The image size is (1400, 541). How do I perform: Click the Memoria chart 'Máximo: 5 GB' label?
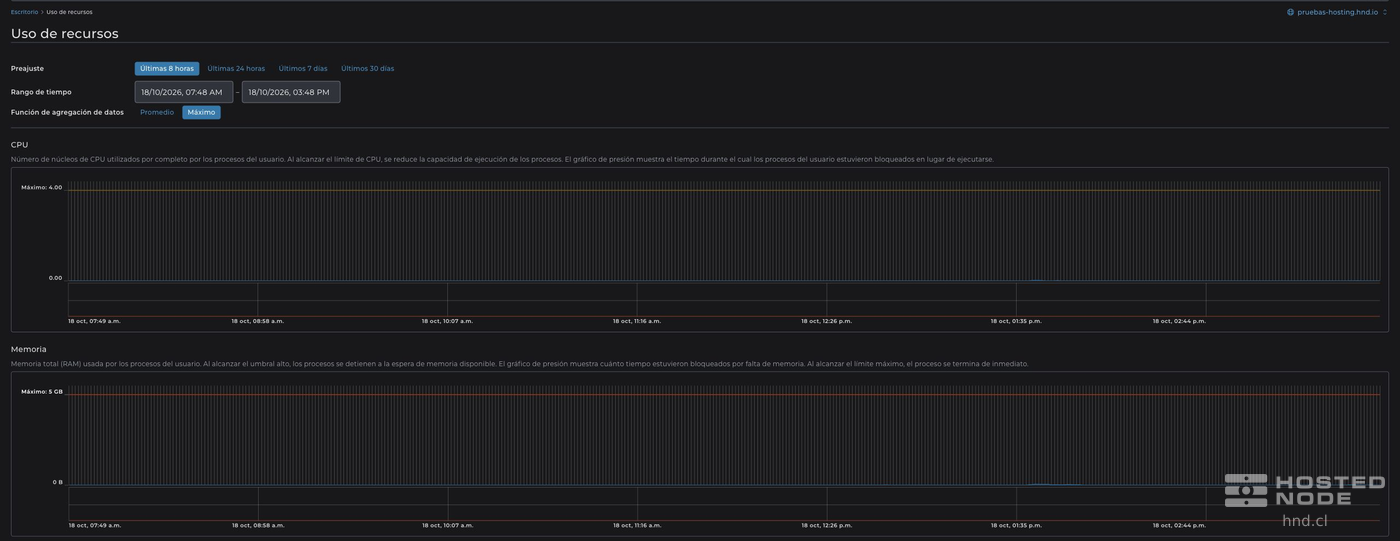[41, 391]
